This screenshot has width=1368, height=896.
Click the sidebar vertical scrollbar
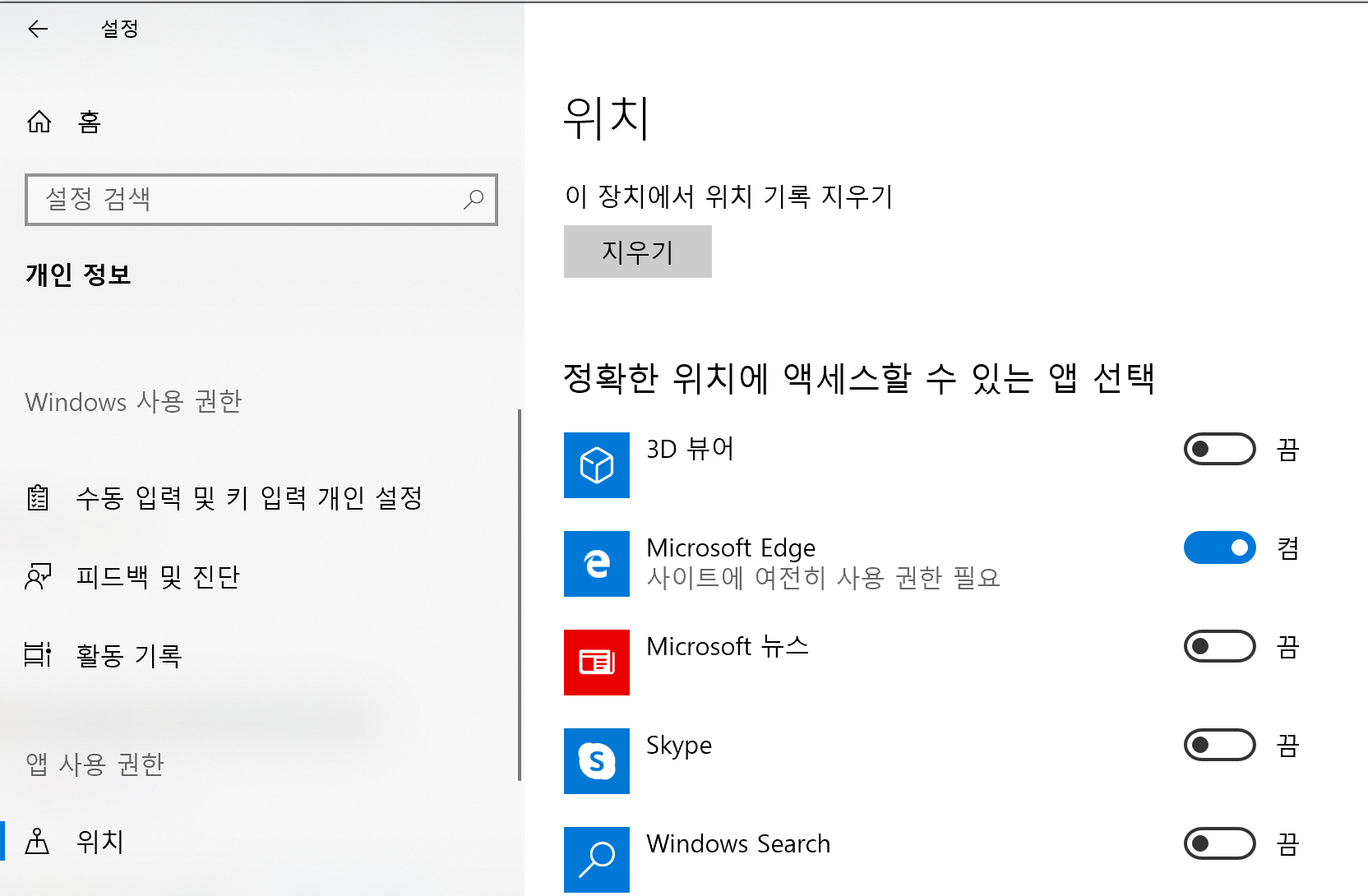pos(520,595)
